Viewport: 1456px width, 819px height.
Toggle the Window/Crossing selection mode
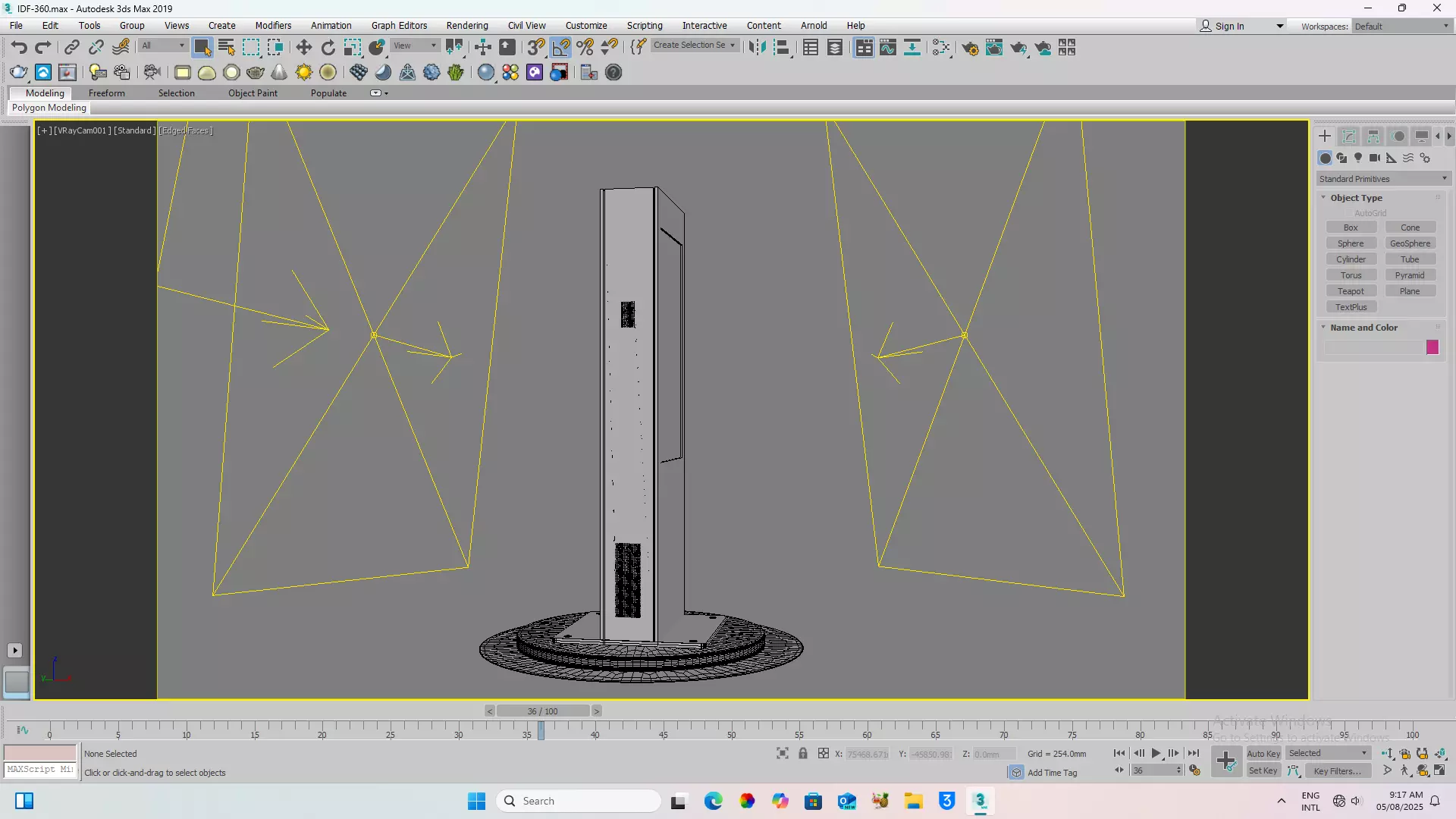[275, 48]
